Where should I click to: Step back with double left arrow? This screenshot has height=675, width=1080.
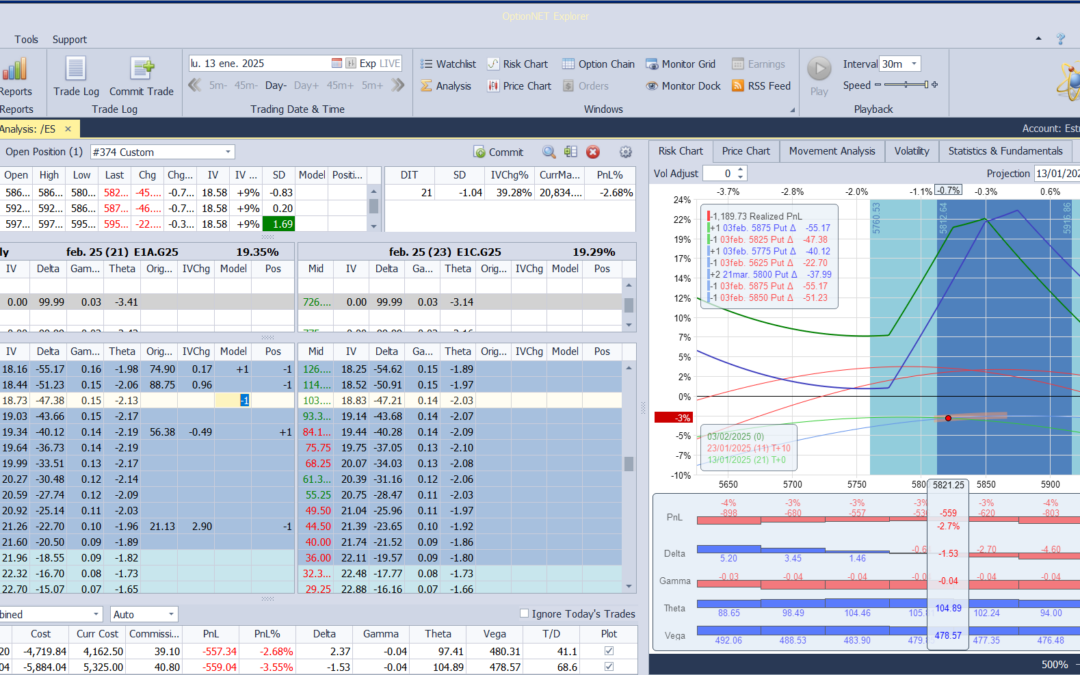pos(195,85)
